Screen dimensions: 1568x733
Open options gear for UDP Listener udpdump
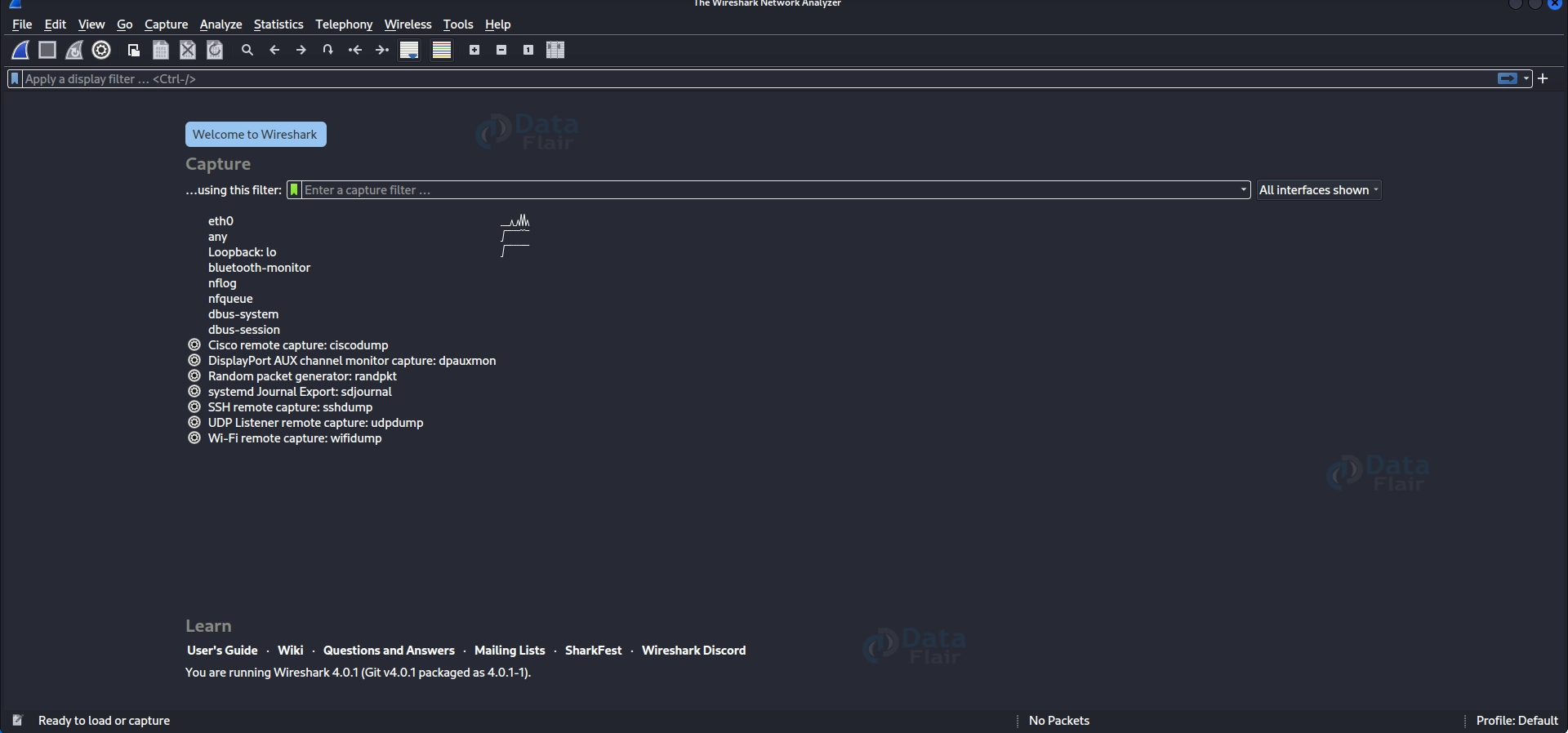pos(194,423)
